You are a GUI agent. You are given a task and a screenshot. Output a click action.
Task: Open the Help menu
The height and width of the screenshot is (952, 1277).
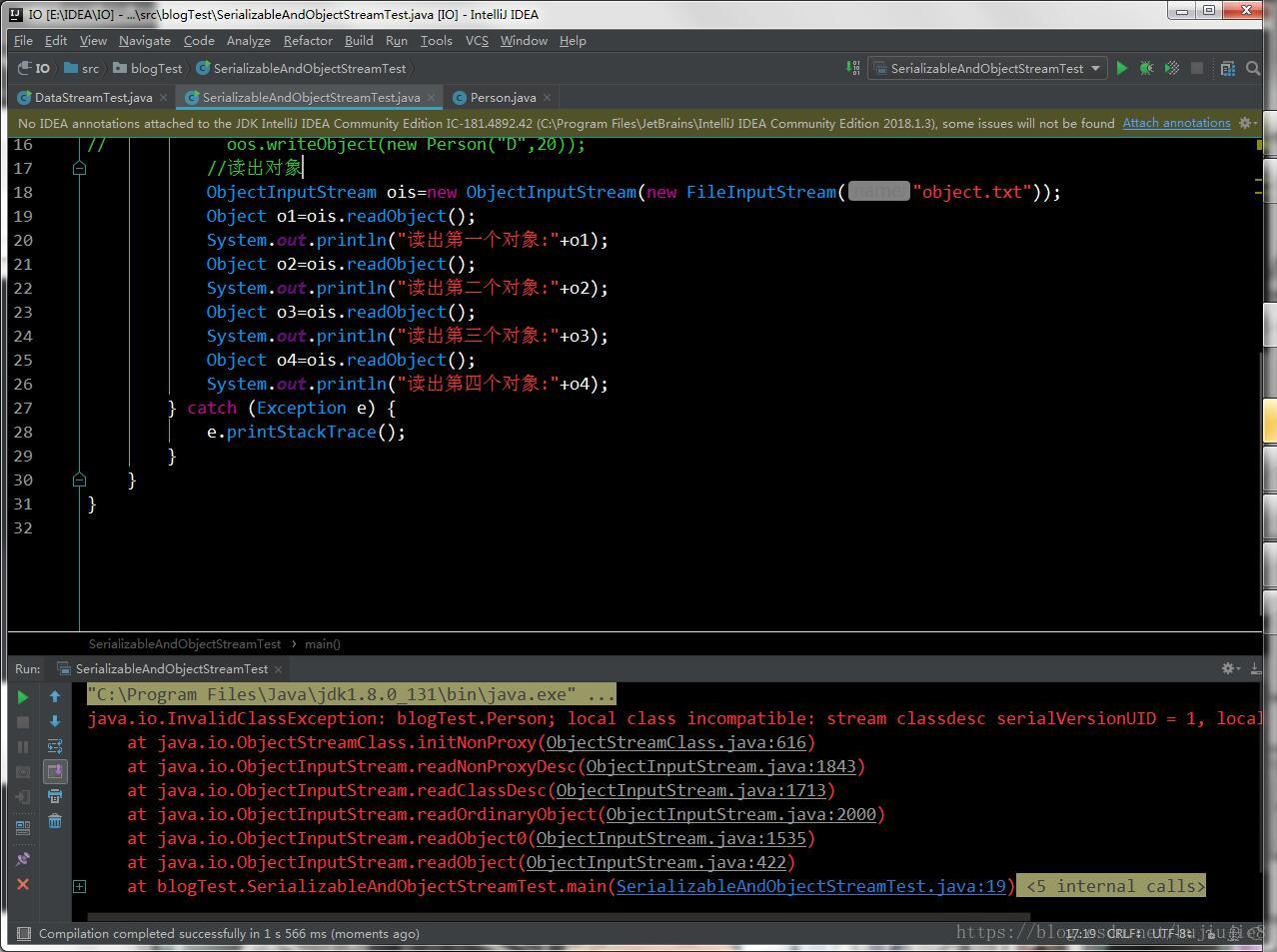(x=573, y=40)
